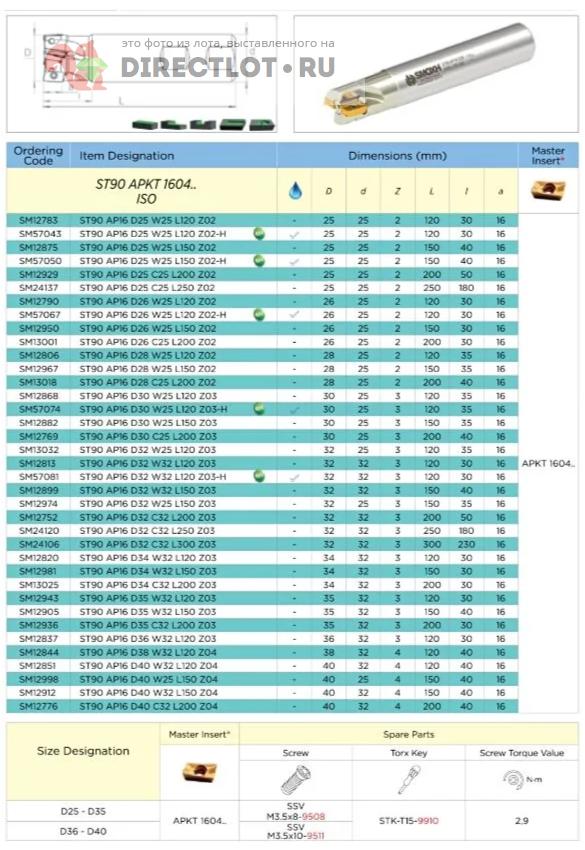
Task: Click the Ordering Code column header
Action: [x=38, y=156]
